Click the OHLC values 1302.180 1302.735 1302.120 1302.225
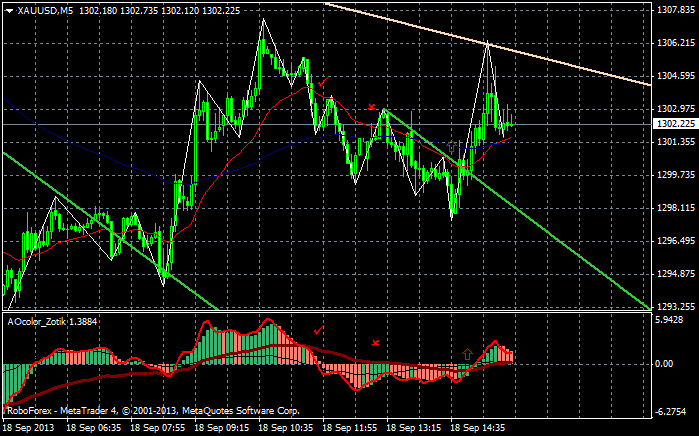The width and height of the screenshot is (699, 436). (160, 11)
